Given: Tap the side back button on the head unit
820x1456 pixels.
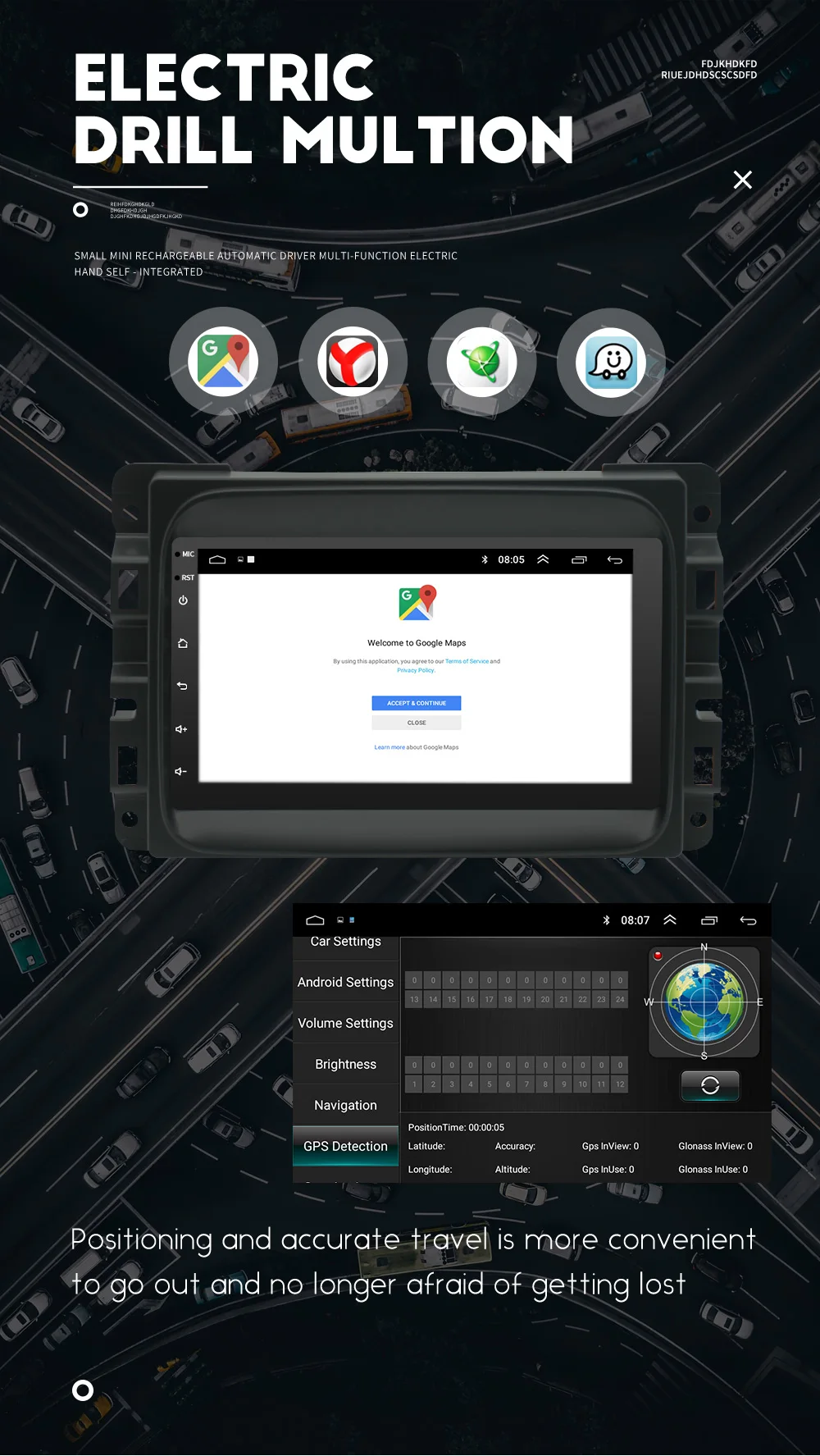Looking at the screenshot, I should pyautogui.click(x=182, y=686).
